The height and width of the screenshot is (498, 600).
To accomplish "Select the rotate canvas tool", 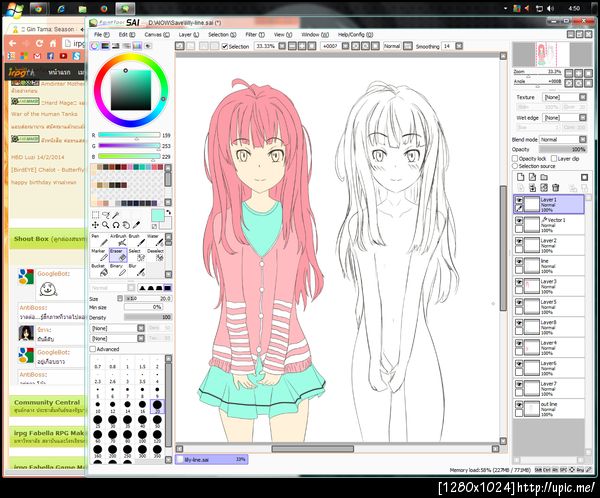I will [116, 225].
